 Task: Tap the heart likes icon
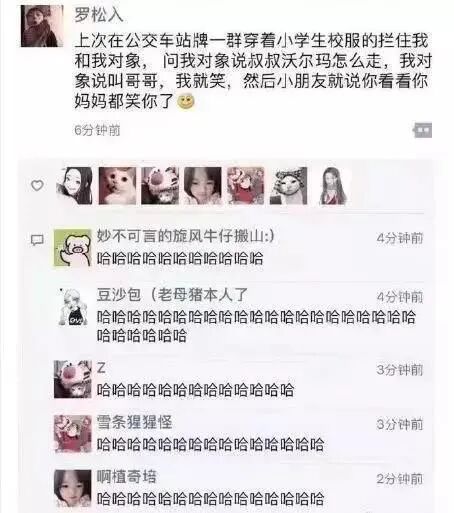click(x=37, y=185)
